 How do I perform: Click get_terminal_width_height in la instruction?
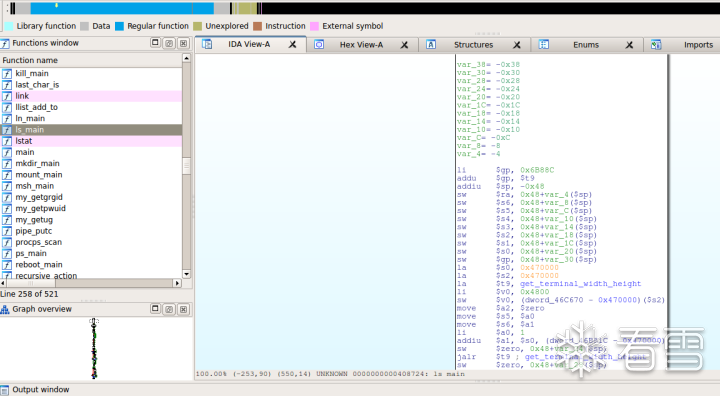coord(580,284)
